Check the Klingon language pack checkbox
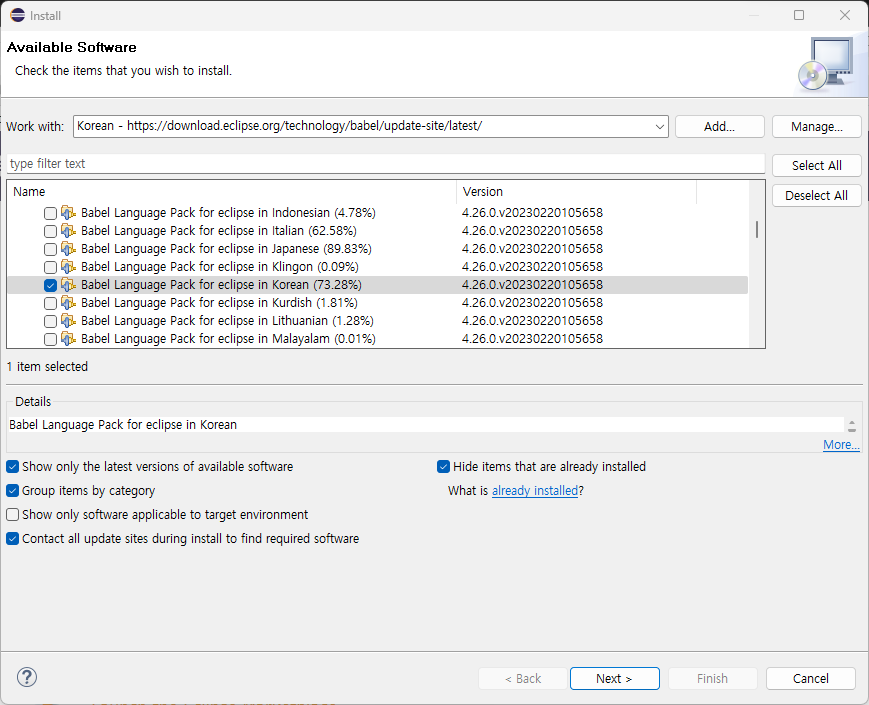Screen dimensions: 869x705 [50, 267]
